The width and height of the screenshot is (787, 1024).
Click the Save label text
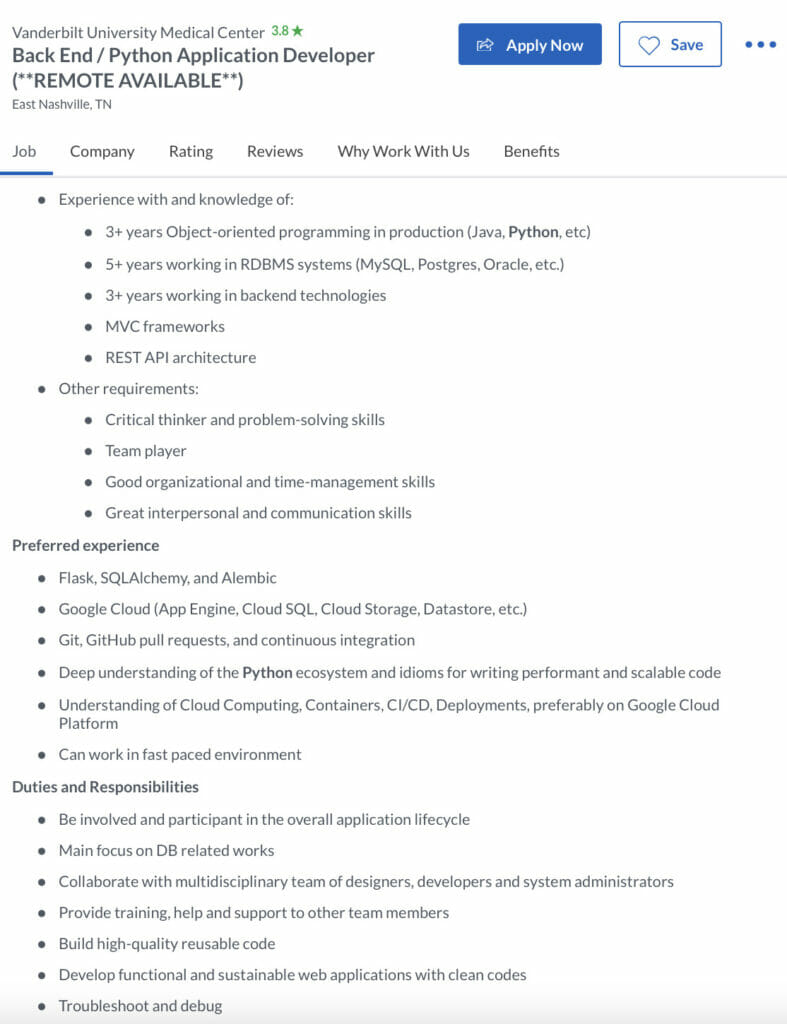pos(686,45)
